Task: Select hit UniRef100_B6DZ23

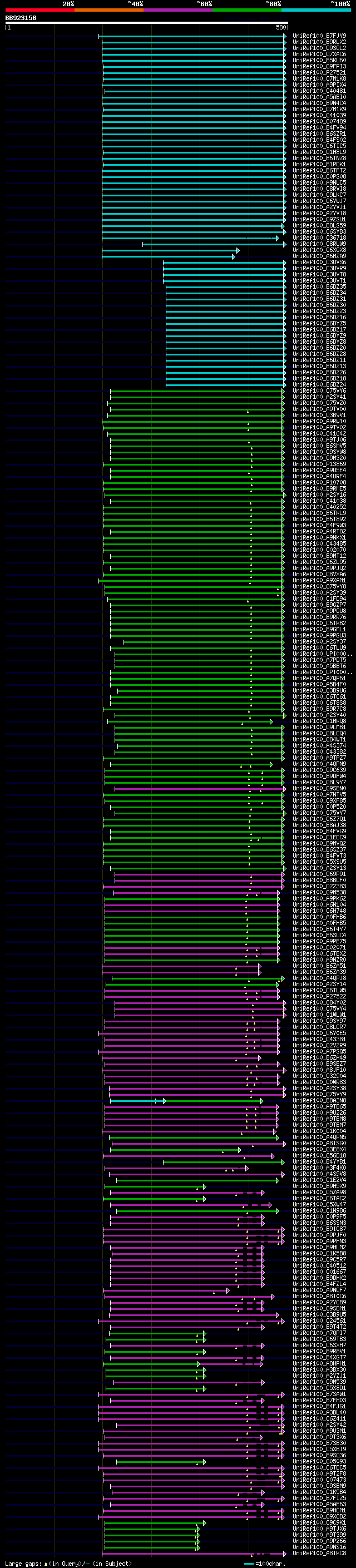Action: tap(319, 311)
